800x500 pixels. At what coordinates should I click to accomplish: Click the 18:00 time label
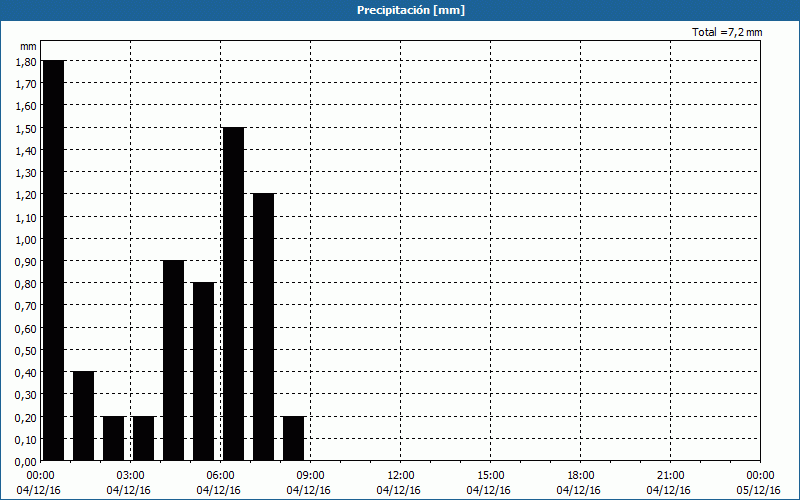point(580,476)
